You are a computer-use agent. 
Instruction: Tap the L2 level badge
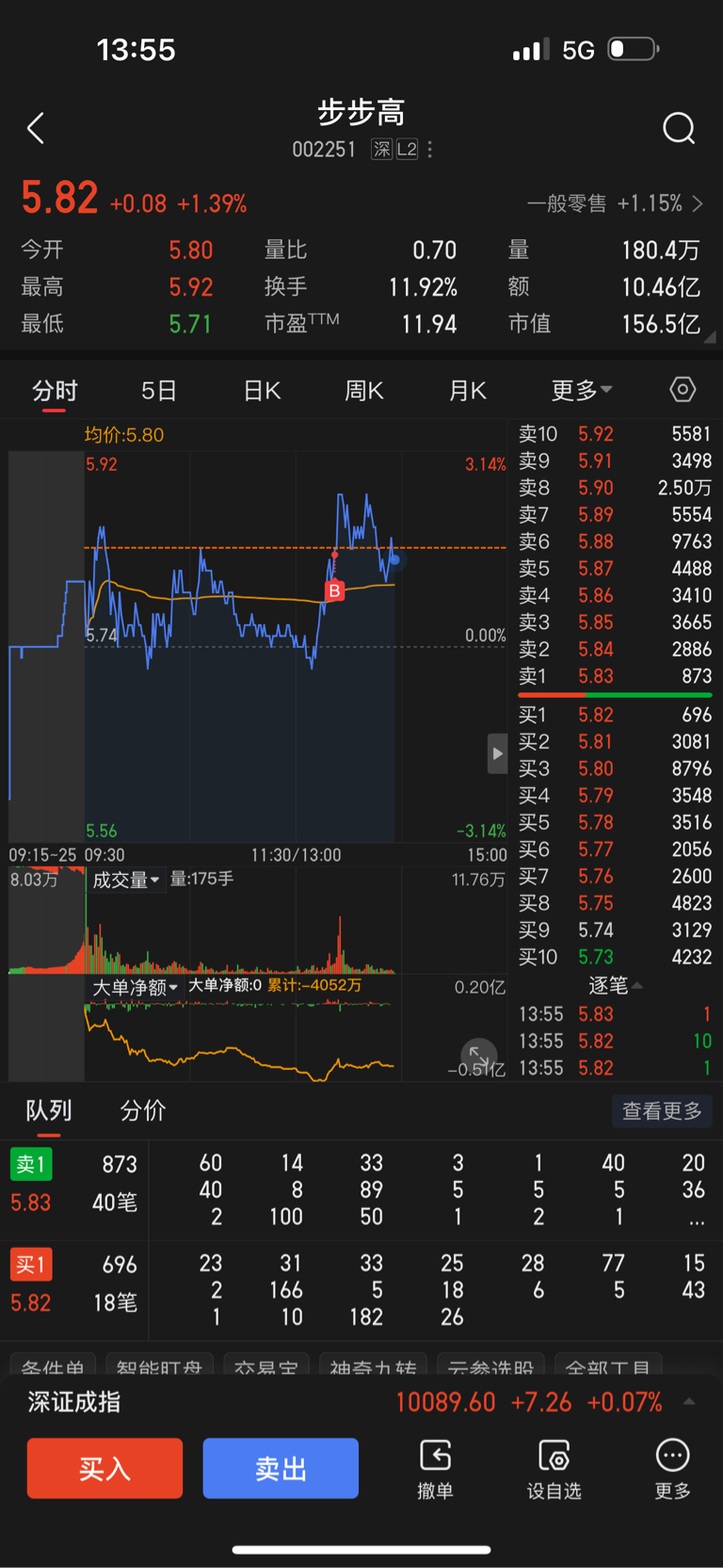[407, 150]
